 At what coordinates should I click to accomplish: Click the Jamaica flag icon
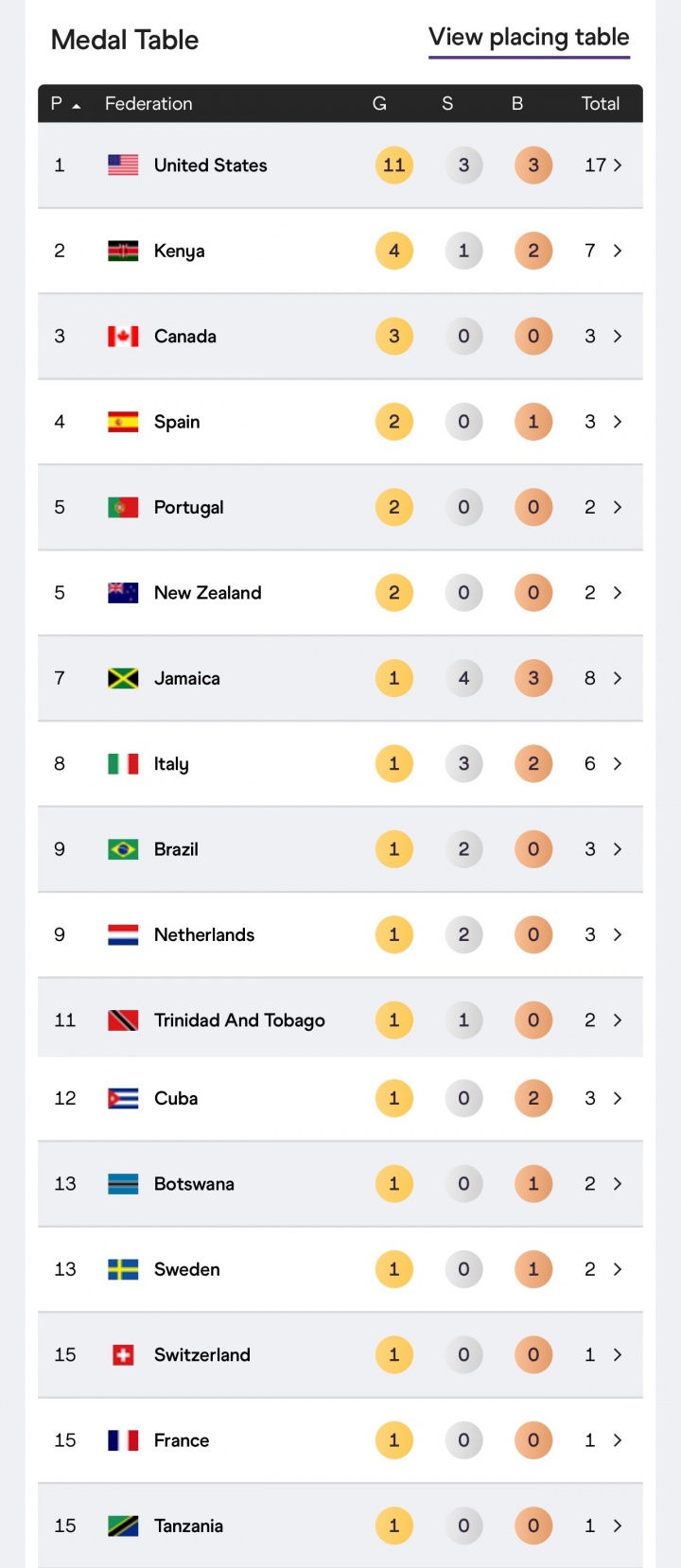123,678
